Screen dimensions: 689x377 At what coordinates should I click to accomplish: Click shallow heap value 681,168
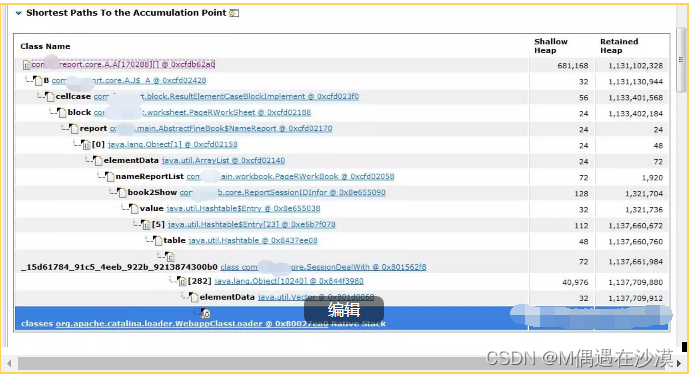573,66
